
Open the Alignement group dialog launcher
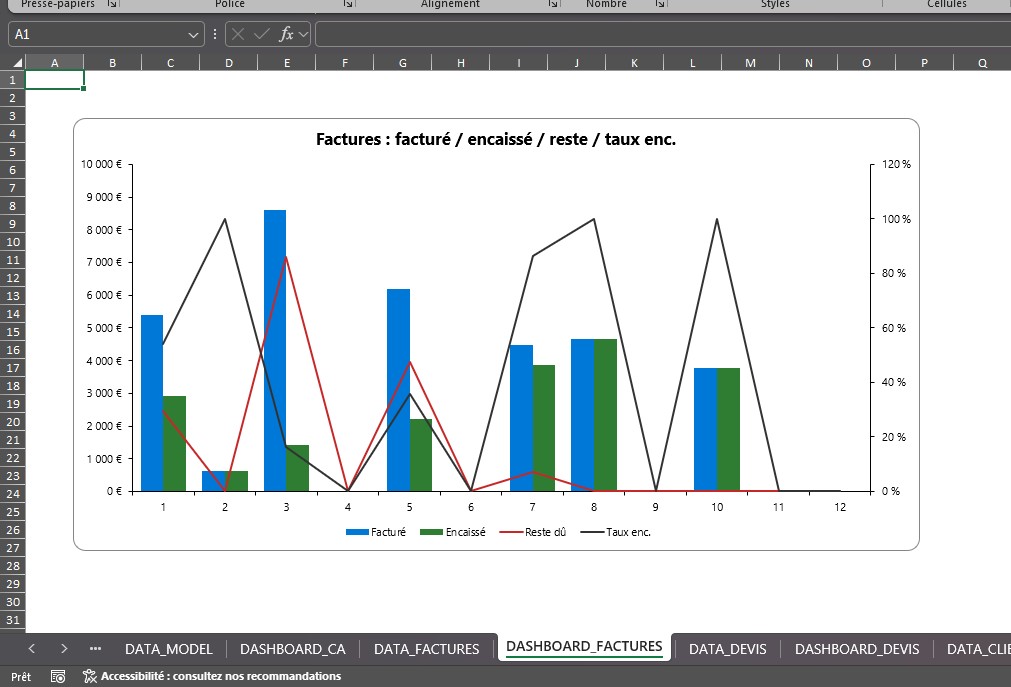[551, 4]
